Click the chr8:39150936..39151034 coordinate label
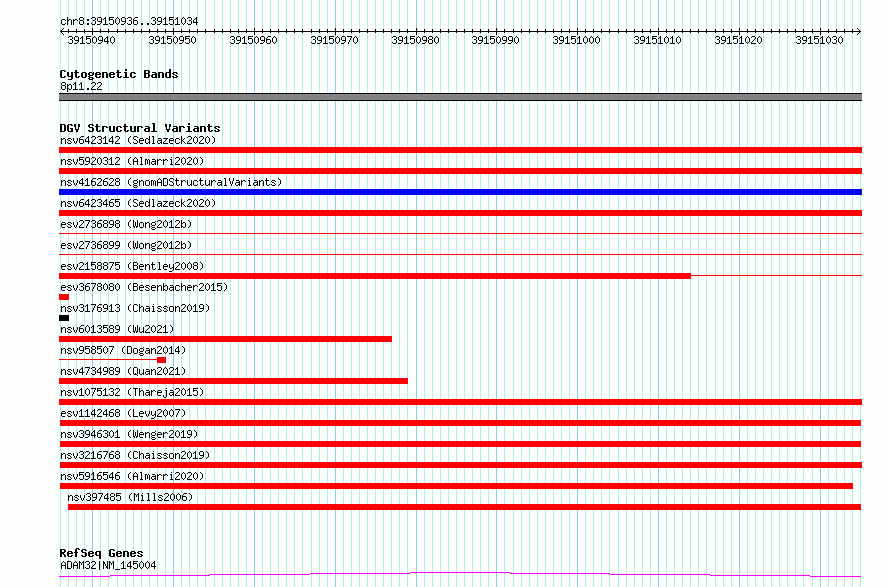 129,22
